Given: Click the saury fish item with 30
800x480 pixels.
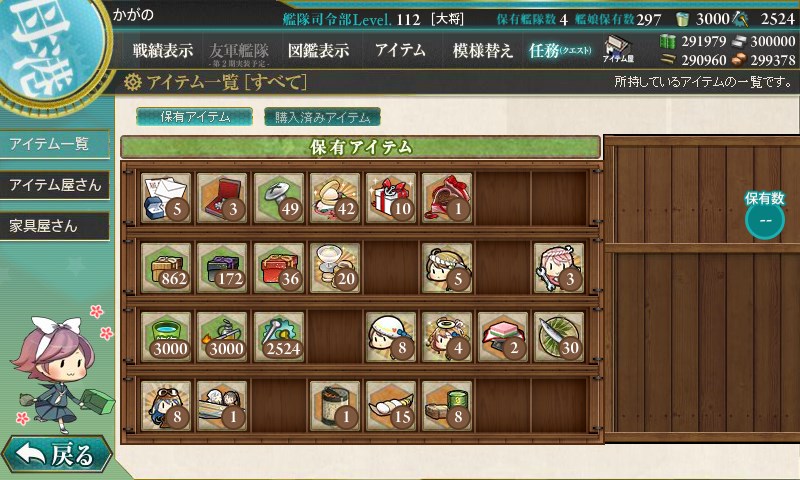Looking at the screenshot, I should pyautogui.click(x=559, y=337).
